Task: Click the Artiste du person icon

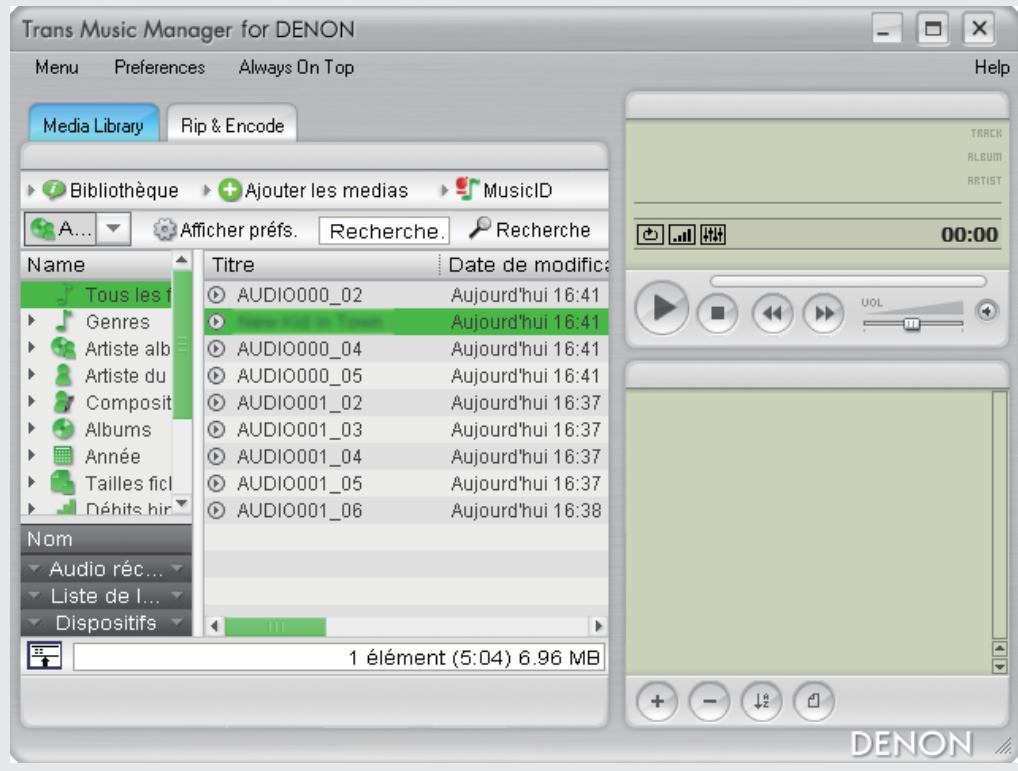Action: coord(63,375)
